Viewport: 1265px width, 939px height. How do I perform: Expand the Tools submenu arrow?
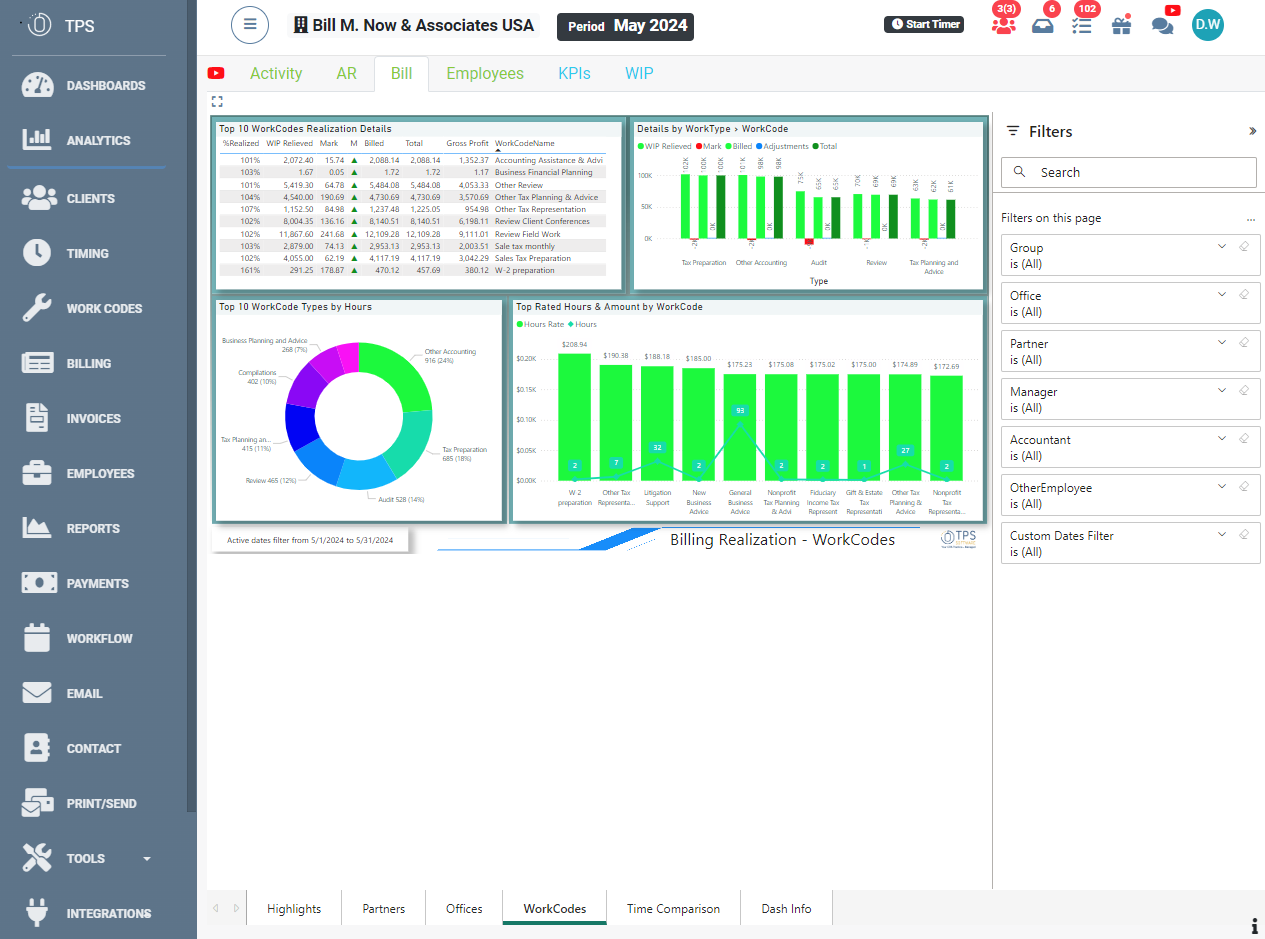(147, 858)
